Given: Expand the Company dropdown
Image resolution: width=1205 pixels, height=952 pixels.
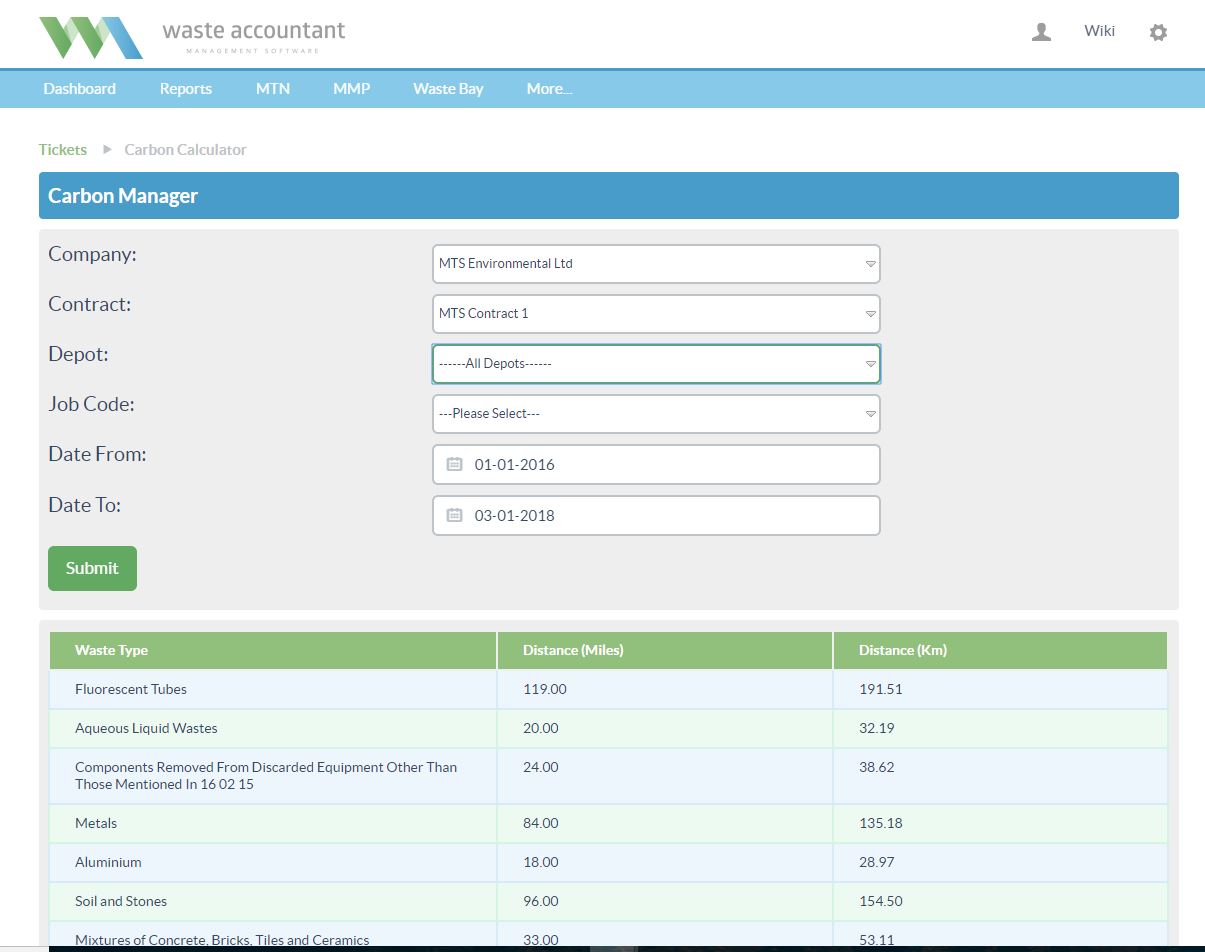Looking at the screenshot, I should pyautogui.click(x=656, y=264).
